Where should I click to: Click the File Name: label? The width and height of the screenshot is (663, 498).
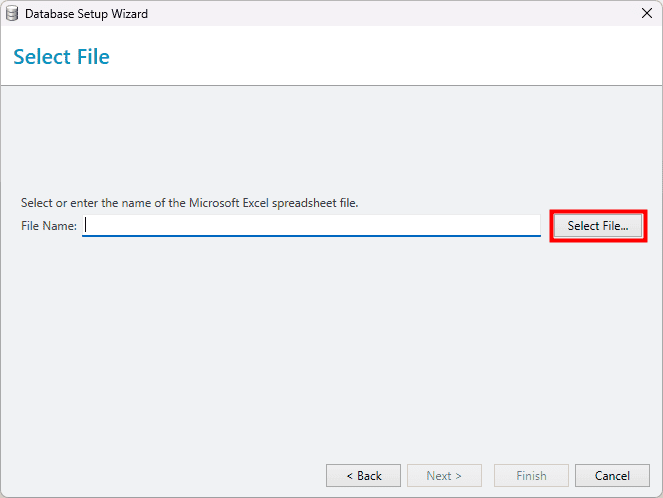pyautogui.click(x=49, y=226)
